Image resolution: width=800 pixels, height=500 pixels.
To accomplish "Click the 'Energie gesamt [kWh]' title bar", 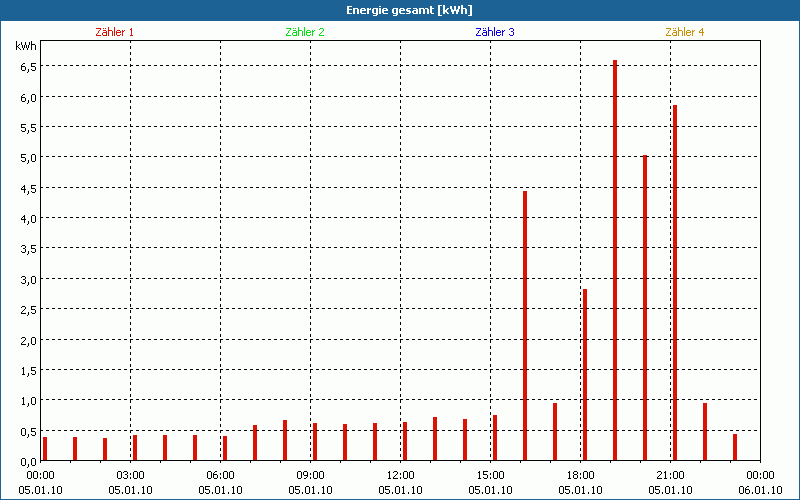I will 400,10.
